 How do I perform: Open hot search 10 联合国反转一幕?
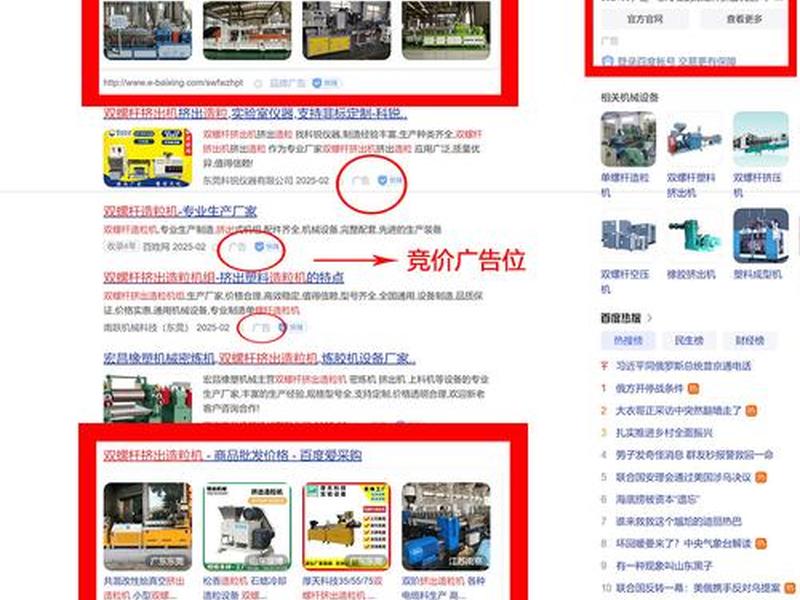[698, 588]
